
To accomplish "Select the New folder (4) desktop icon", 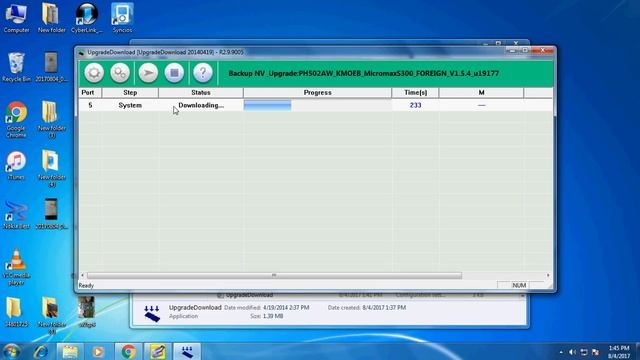I will tap(51, 169).
